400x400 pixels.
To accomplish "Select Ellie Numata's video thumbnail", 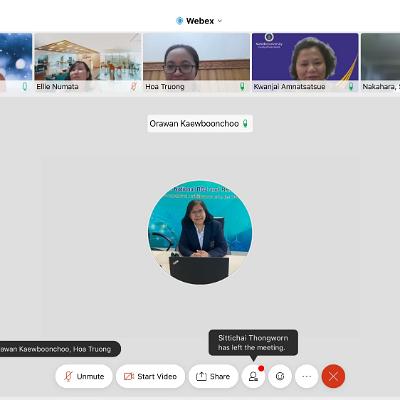I will point(88,62).
